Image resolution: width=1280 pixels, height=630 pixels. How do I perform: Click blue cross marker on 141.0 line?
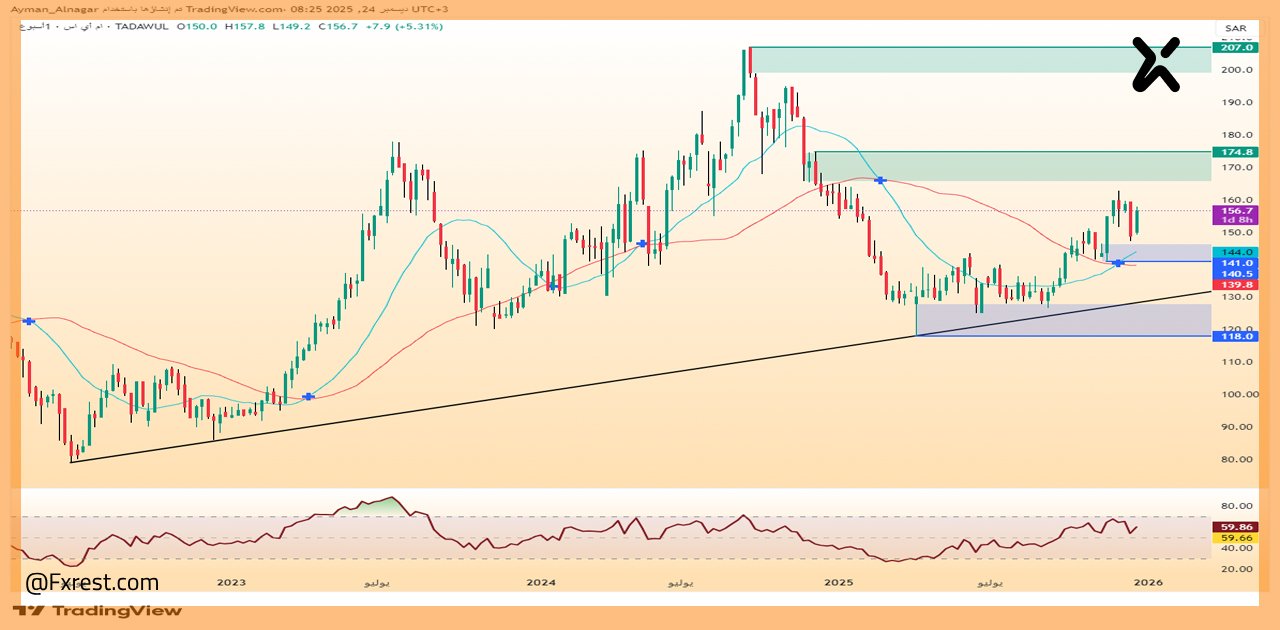[1118, 263]
